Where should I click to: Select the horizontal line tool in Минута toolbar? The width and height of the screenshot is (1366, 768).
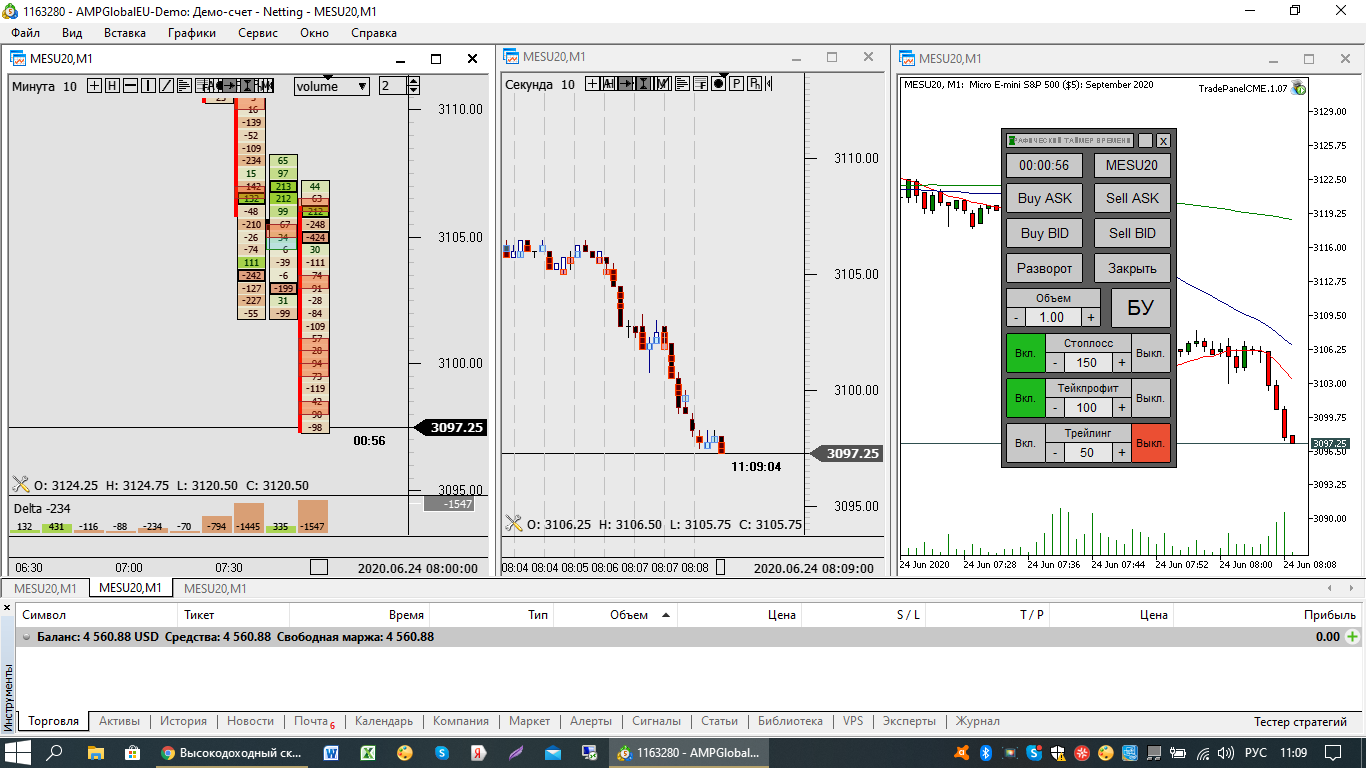coord(130,86)
